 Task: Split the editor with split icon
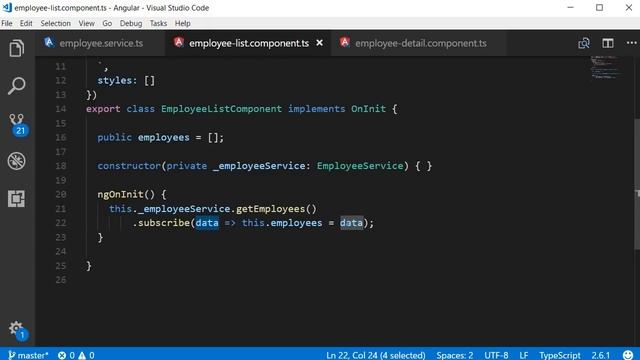point(608,43)
